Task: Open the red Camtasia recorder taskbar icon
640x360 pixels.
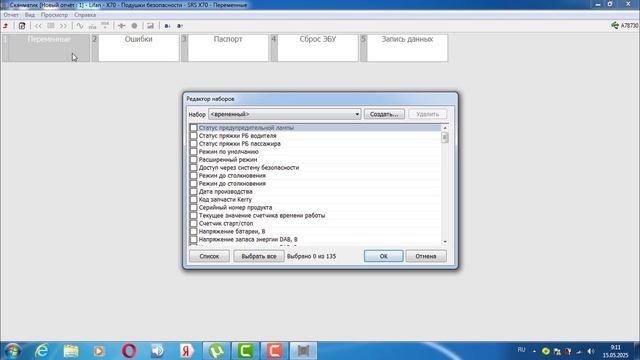Action: (x=274, y=351)
